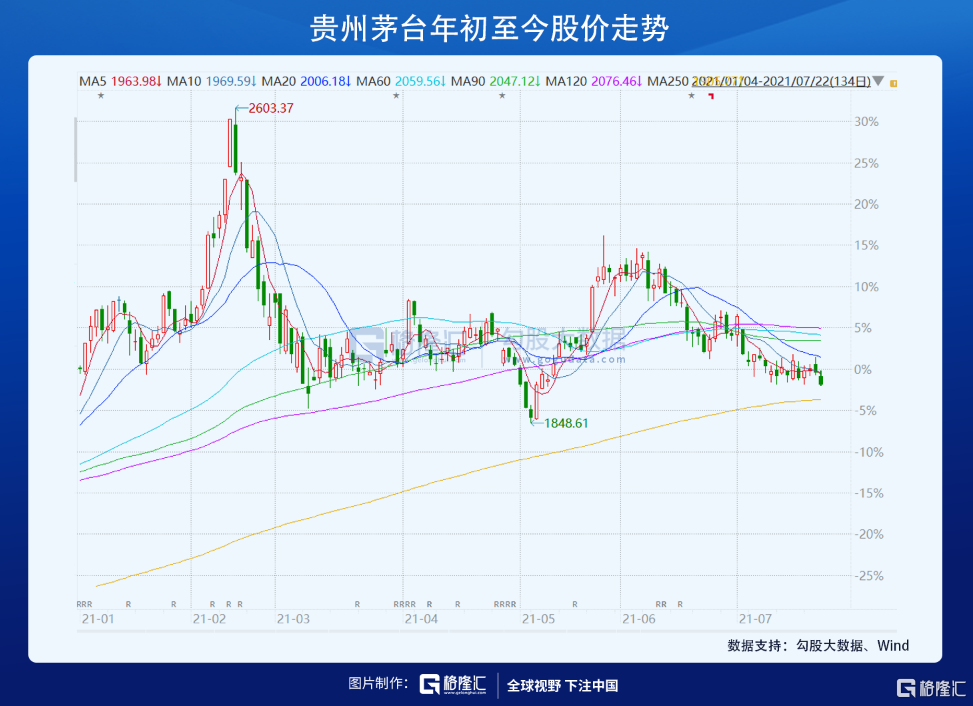Screen dimensions: 973x706
Task: Click the 格隆汇 logo in the bottom bar
Action: pos(453,684)
